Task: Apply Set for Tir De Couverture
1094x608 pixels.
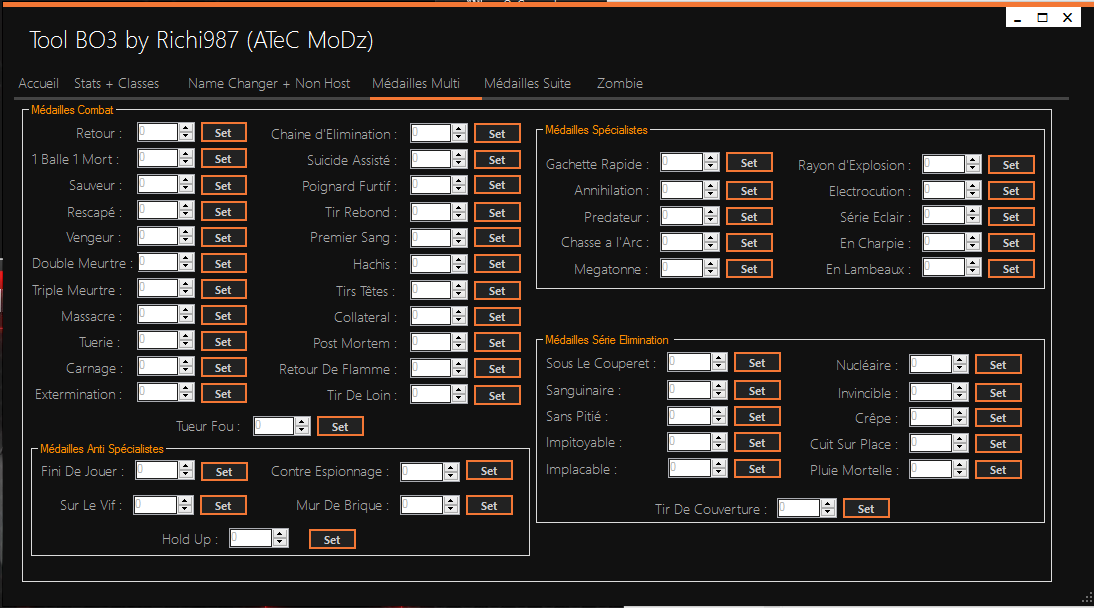Action: click(x=866, y=509)
